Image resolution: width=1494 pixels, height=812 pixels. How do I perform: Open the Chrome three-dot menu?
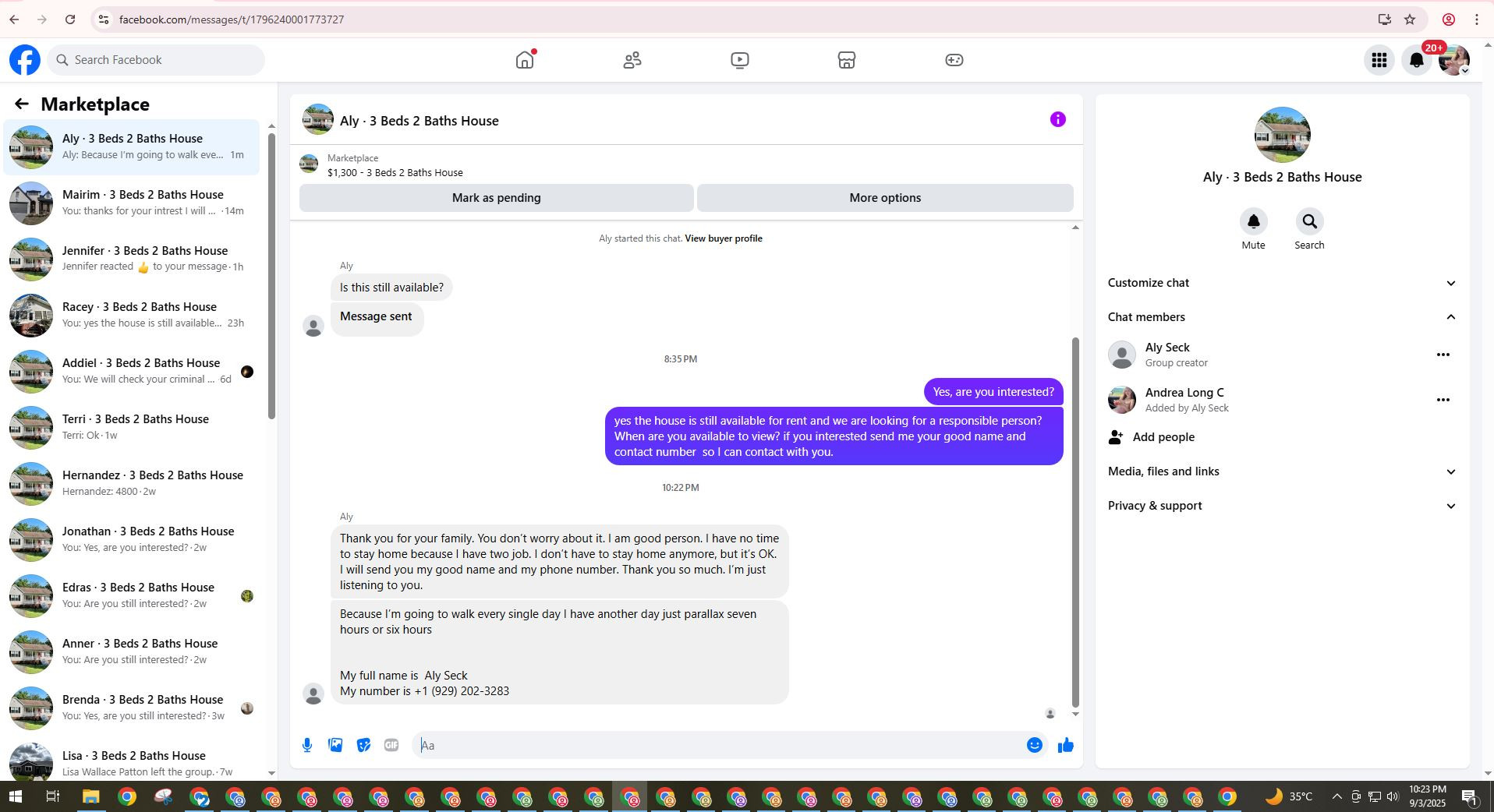pyautogui.click(x=1476, y=19)
